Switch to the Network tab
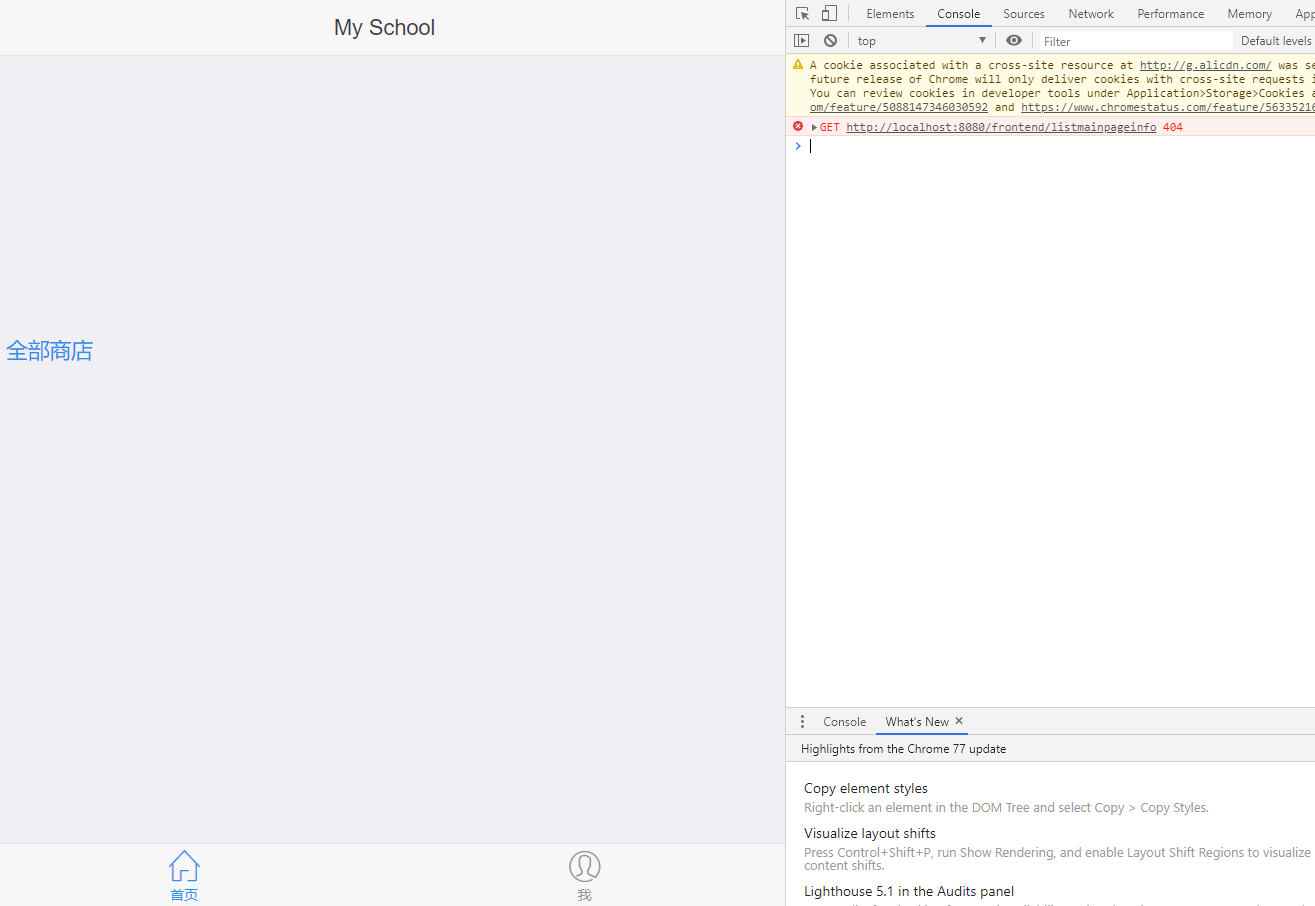1315x906 pixels. (x=1091, y=14)
